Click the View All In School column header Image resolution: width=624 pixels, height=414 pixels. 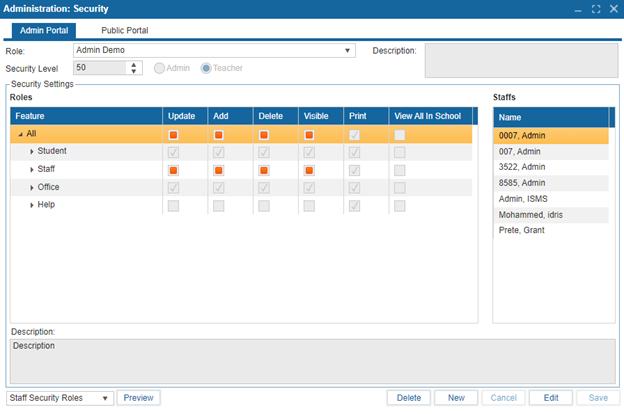click(431, 116)
